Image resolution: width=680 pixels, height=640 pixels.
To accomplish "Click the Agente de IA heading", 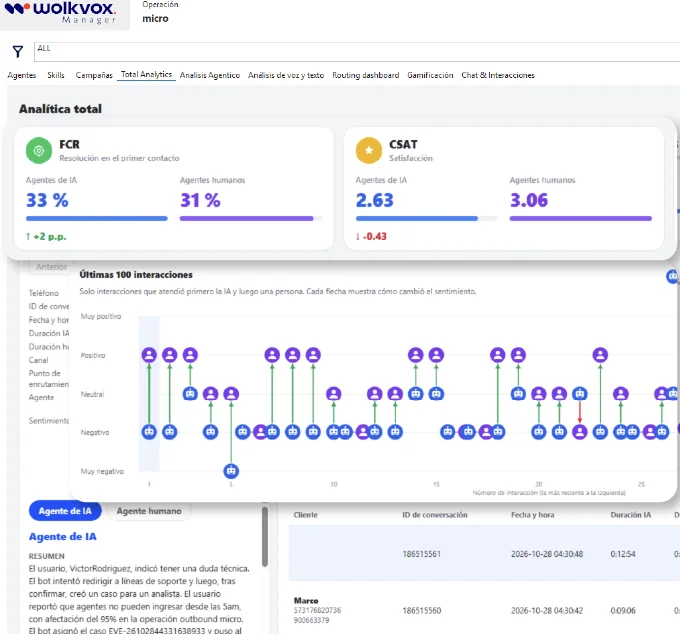I will coord(62,536).
